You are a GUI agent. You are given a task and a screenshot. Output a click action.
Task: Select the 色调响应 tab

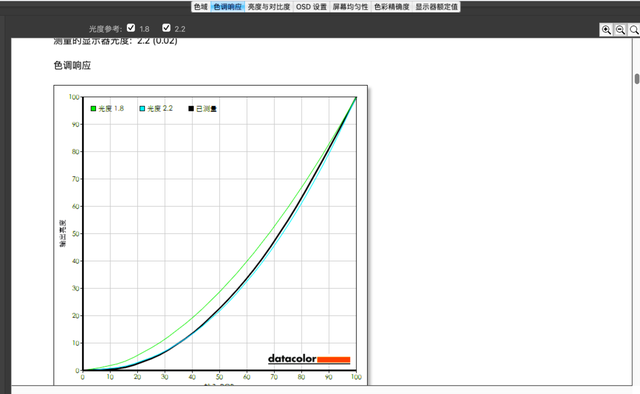(227, 7)
